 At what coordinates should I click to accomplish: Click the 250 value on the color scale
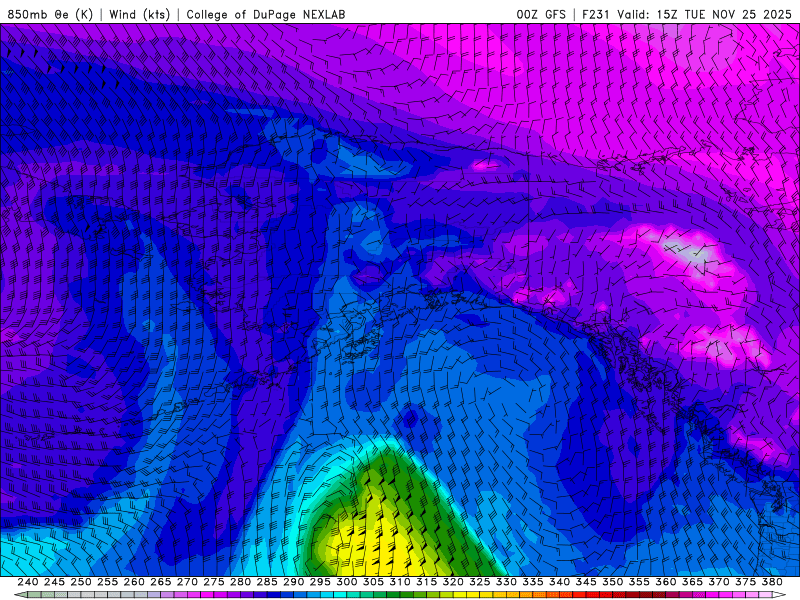81,582
